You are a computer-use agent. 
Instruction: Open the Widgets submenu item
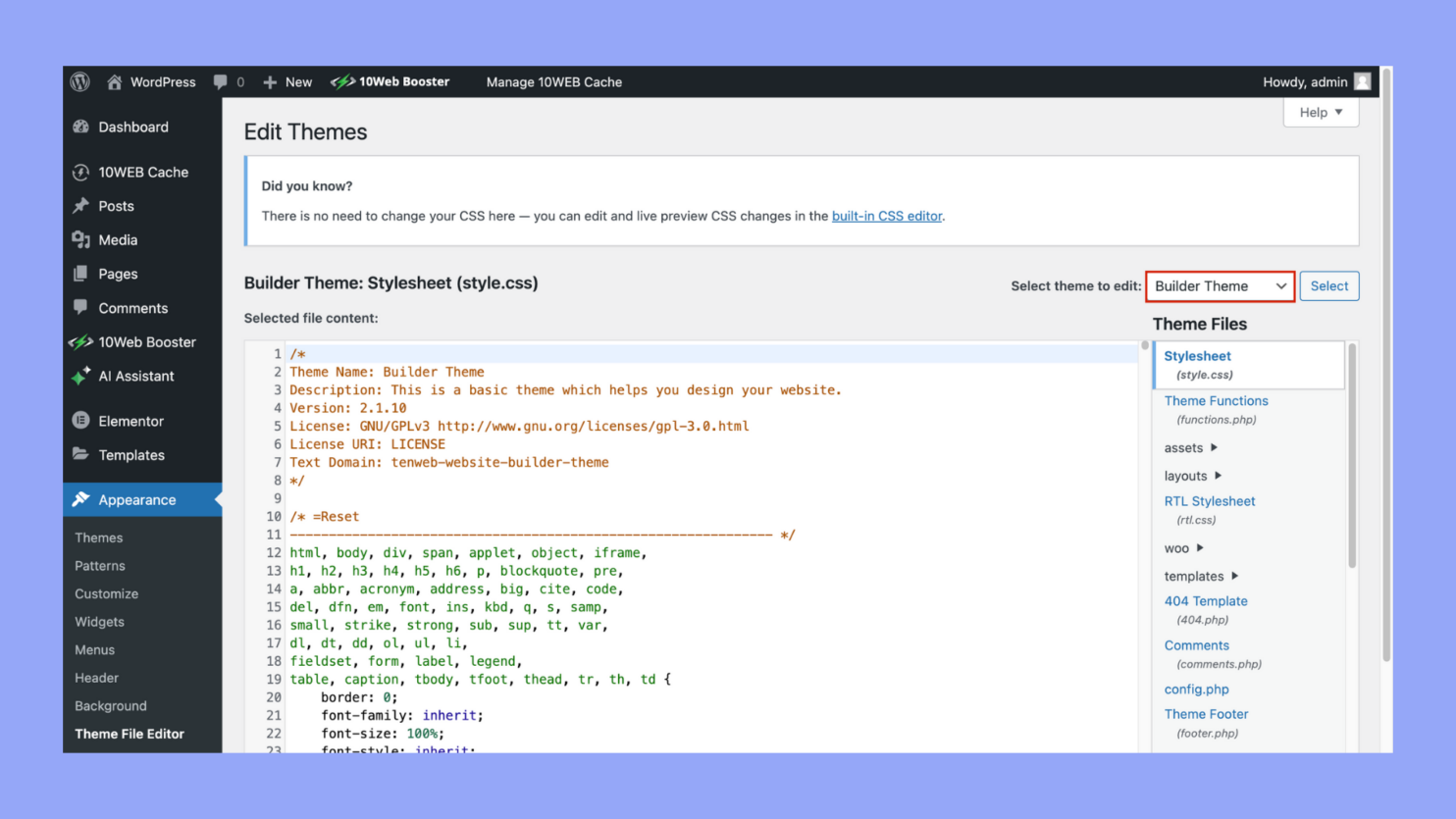[100, 622]
